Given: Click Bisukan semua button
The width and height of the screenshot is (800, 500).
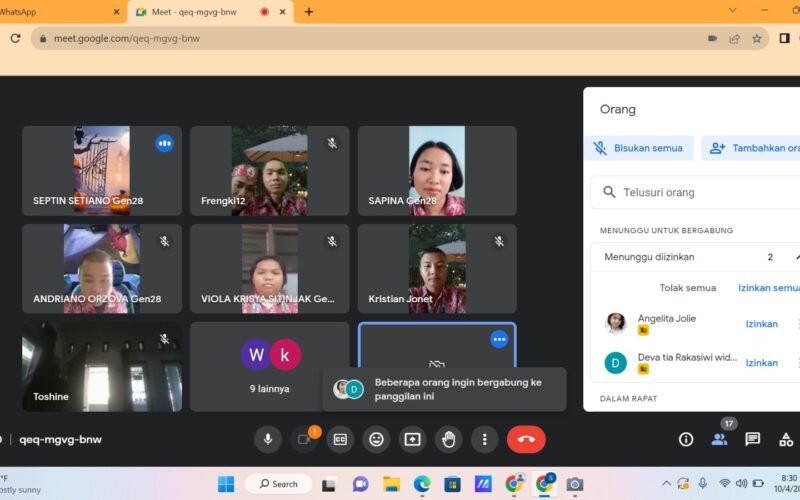Looking at the screenshot, I should point(639,148).
